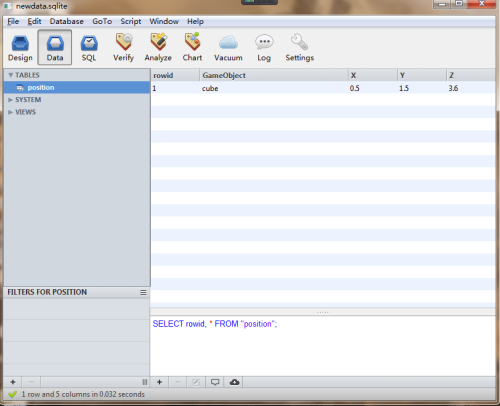Select the cell containing cube
Screen dimensions: 500x406
(274, 88)
